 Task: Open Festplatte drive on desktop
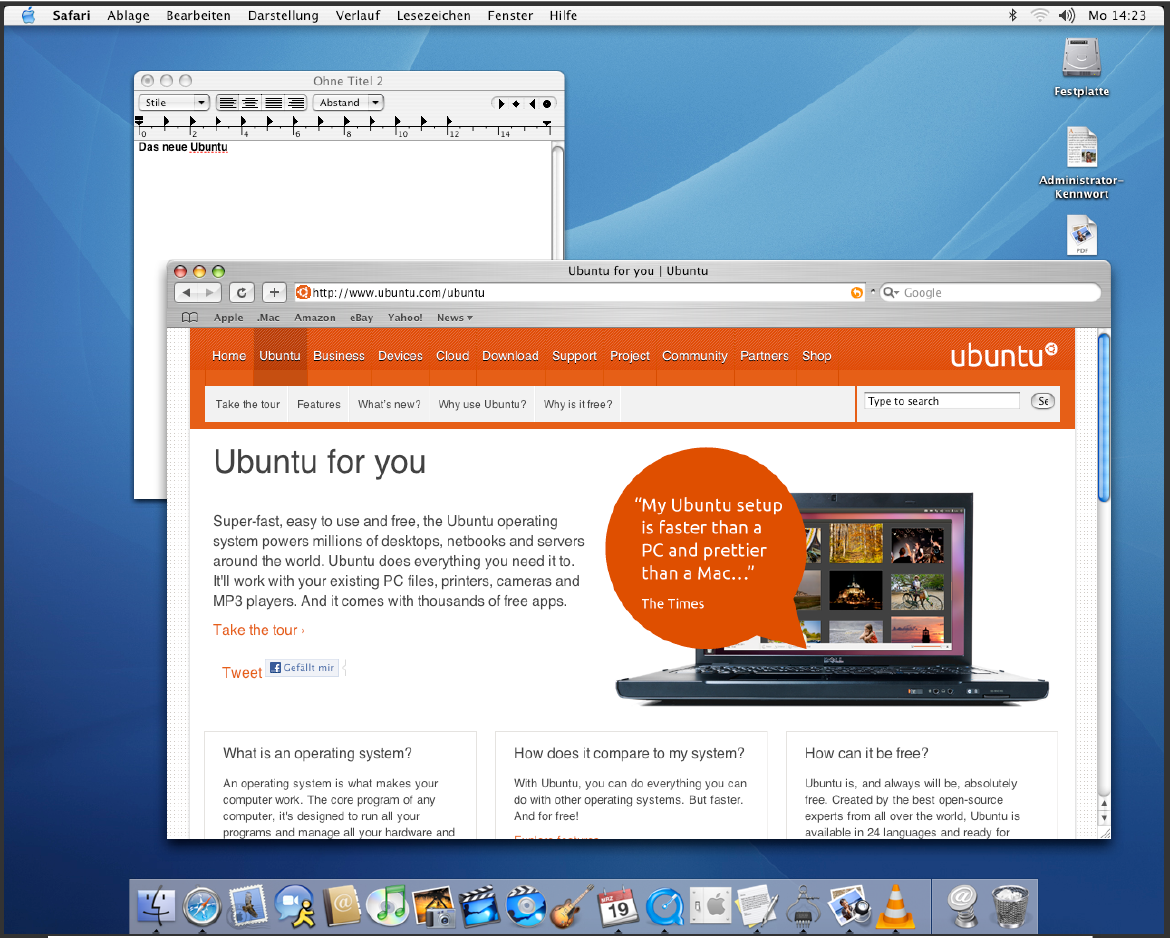pos(1081,67)
